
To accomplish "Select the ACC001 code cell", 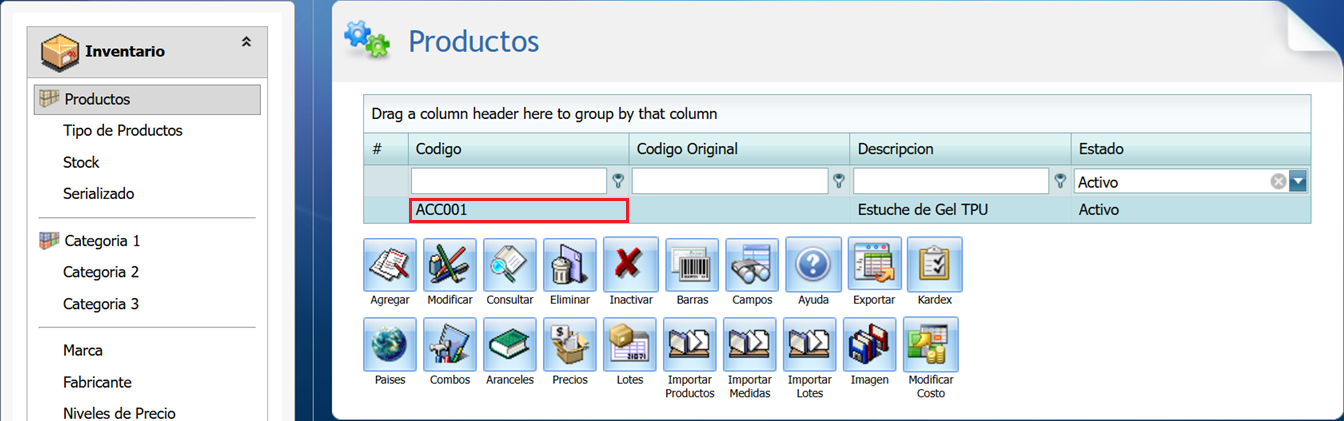I will pos(518,210).
